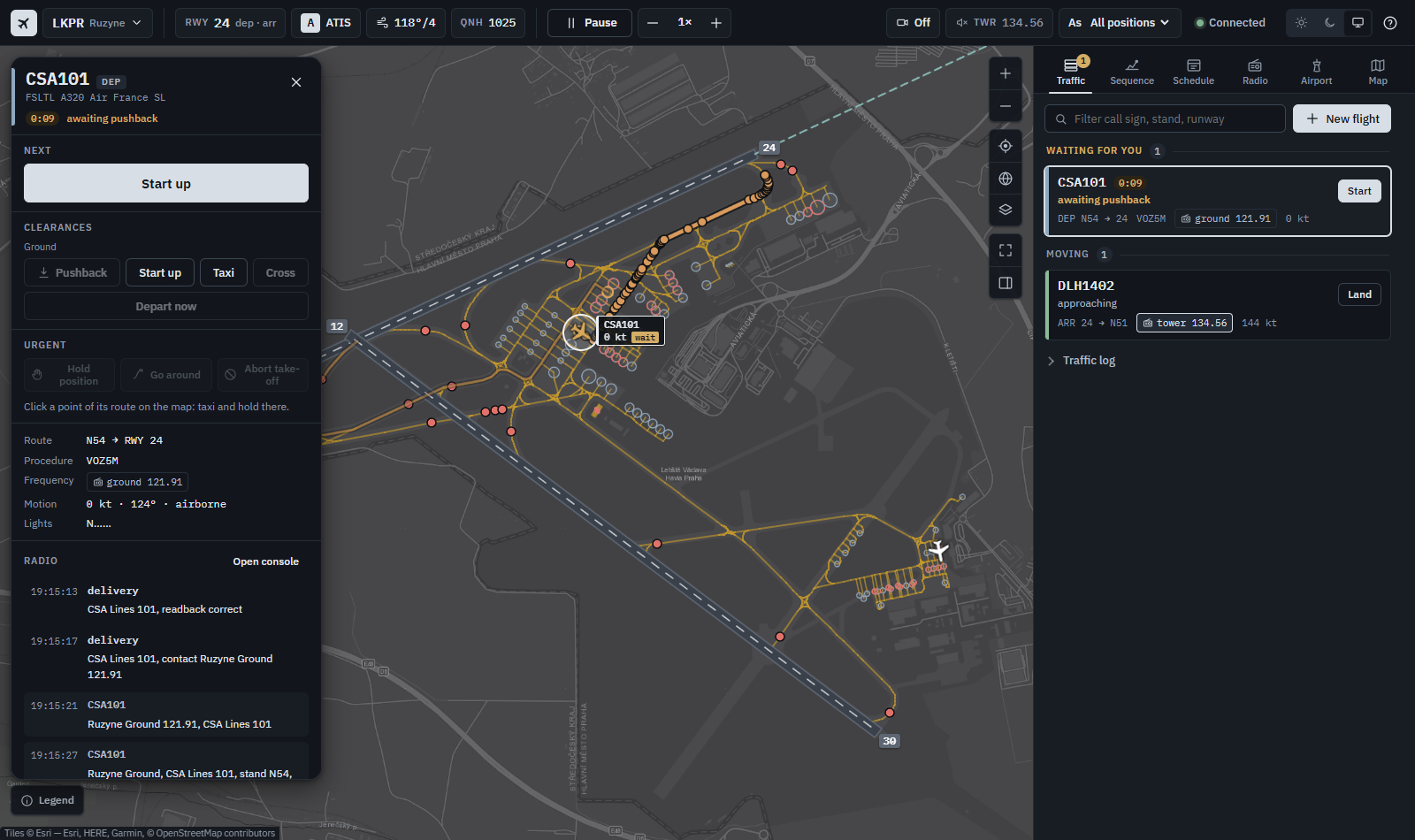The width and height of the screenshot is (1415, 840).
Task: Enter fullscreen map icon
Action: coord(1006,250)
